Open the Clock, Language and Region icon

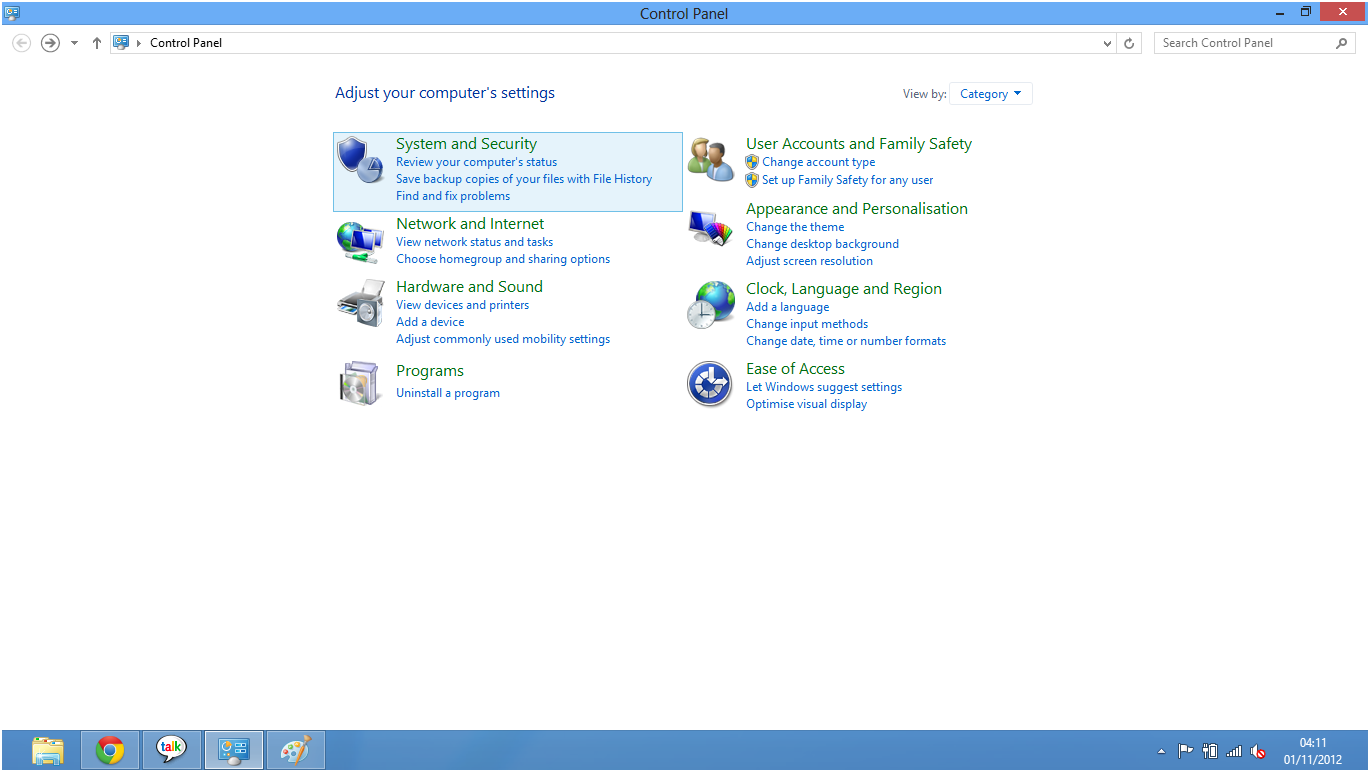[711, 305]
